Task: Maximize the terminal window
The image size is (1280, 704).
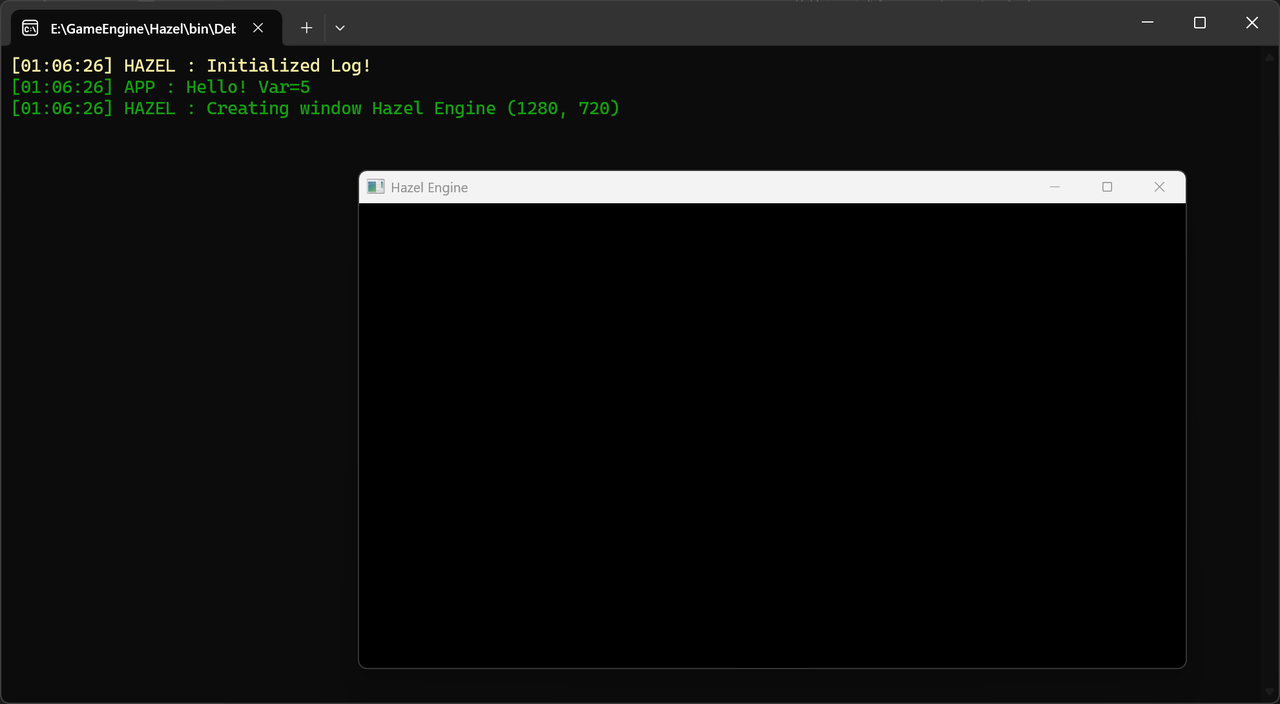Action: 1200,23
